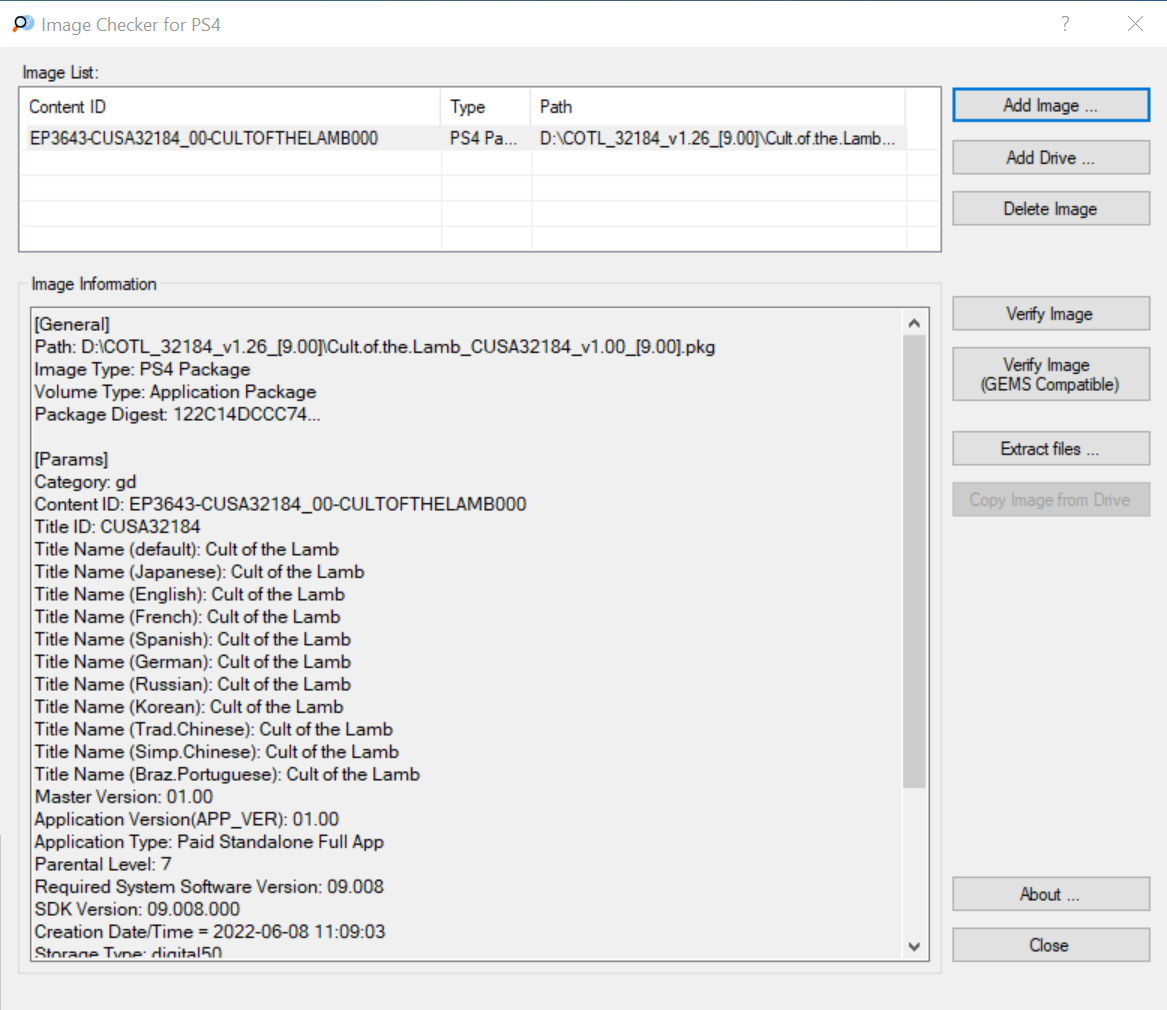
Task: Click the scroll down arrow in Image Information
Action: [914, 945]
